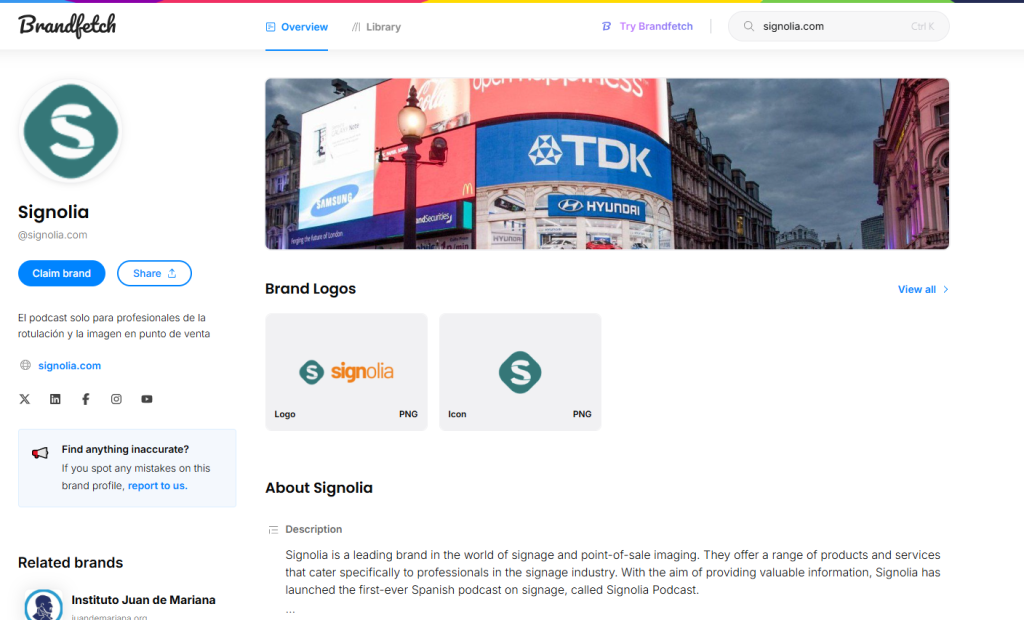Click the round Signolia avatar icon
This screenshot has width=1024, height=620.
click(71, 131)
